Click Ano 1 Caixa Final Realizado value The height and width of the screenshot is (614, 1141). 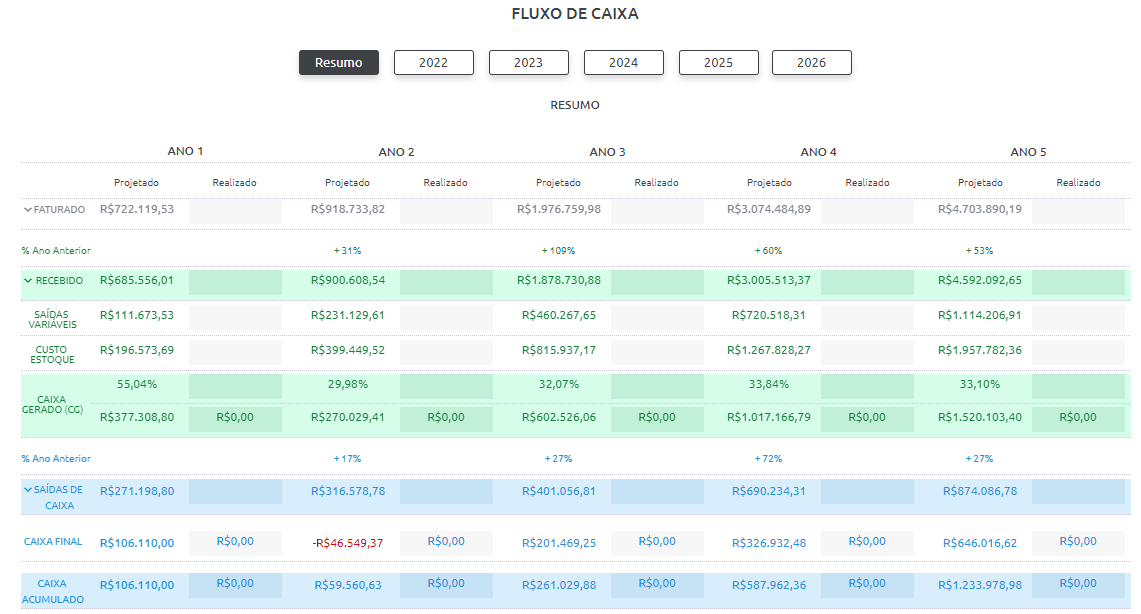234,542
